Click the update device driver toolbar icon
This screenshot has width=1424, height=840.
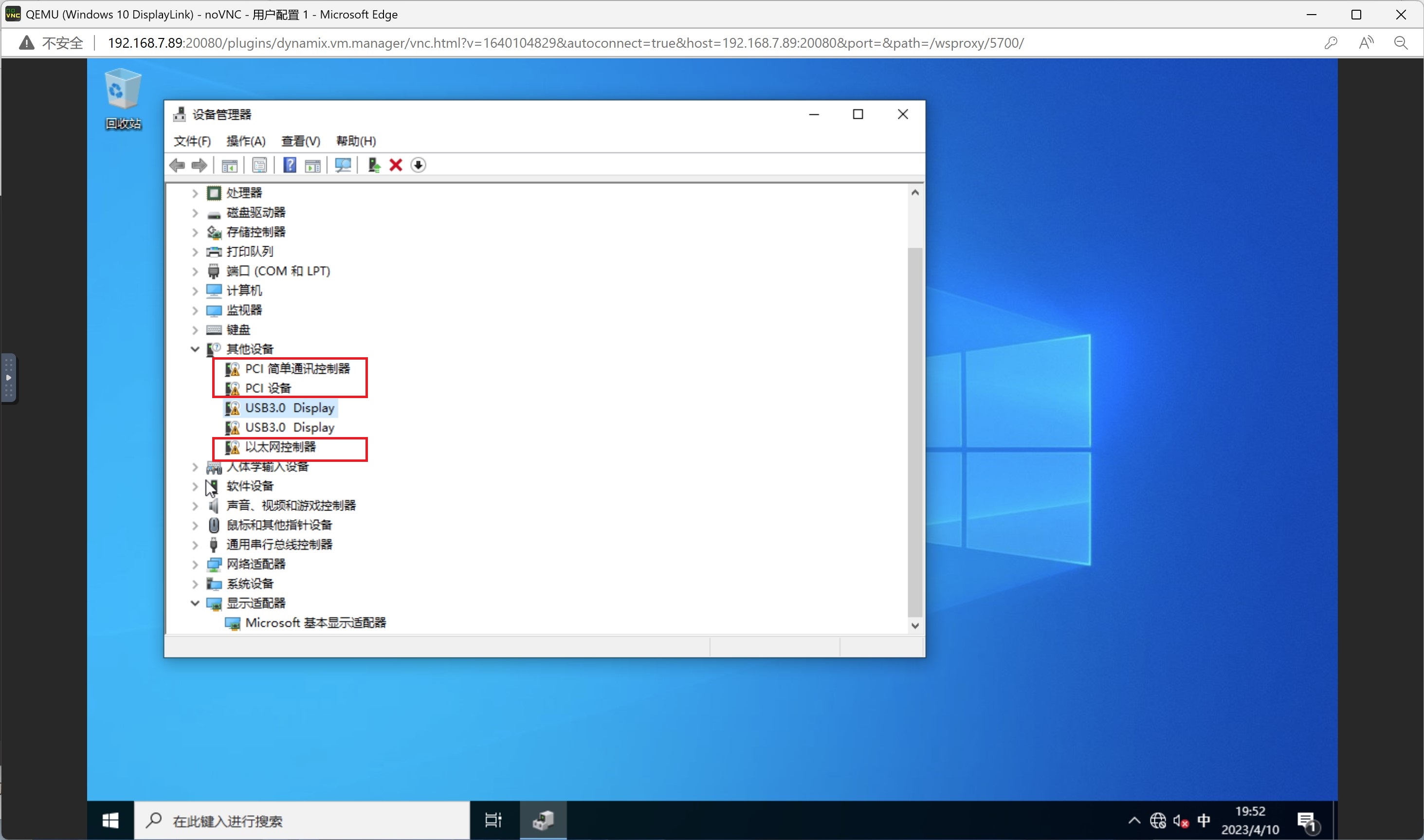(374, 165)
